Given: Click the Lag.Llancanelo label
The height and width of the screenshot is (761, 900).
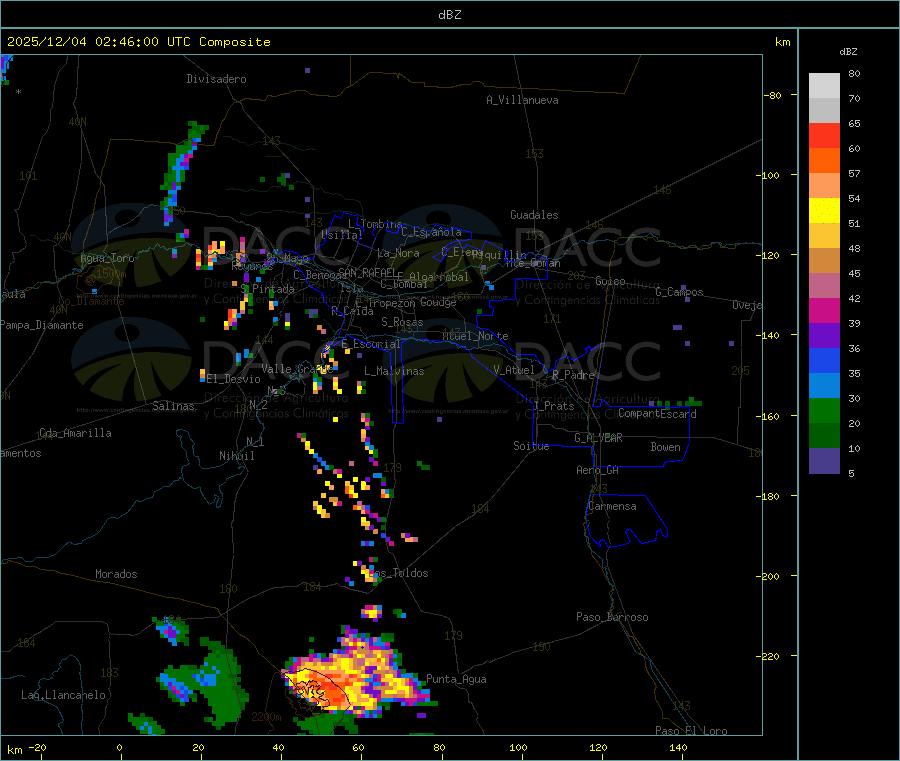Looking at the screenshot, I should pyautogui.click(x=64, y=695).
